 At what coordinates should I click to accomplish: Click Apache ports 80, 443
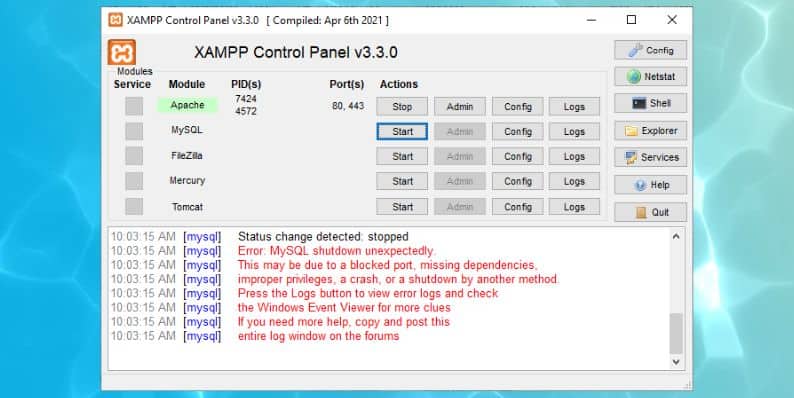tap(348, 106)
